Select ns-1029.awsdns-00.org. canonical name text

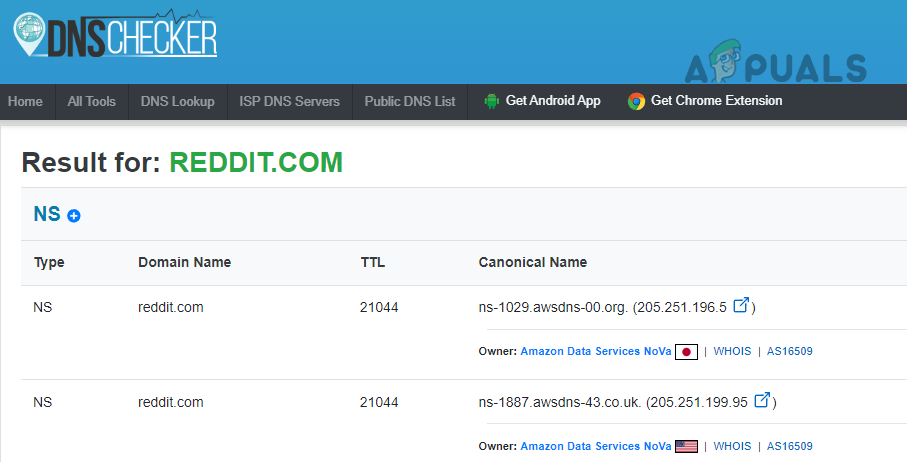553,307
